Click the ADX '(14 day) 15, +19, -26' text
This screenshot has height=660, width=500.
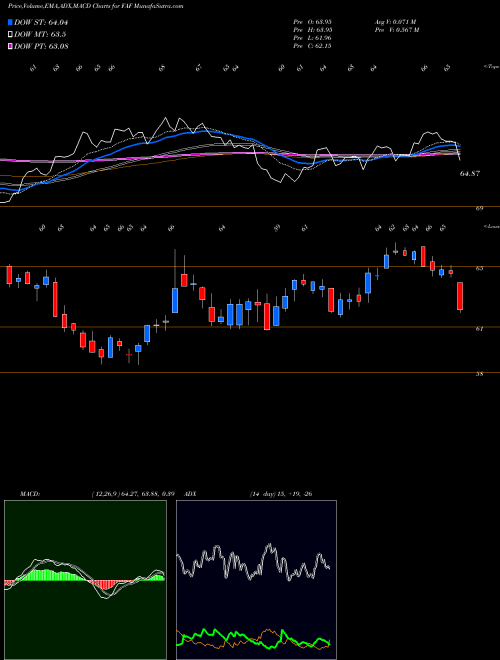[281, 494]
